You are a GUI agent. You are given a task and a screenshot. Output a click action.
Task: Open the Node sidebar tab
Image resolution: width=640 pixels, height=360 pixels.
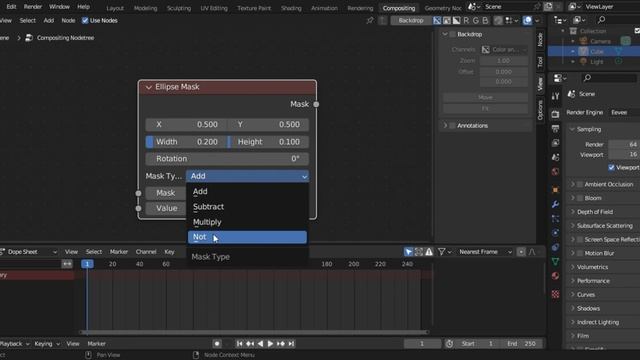click(540, 39)
